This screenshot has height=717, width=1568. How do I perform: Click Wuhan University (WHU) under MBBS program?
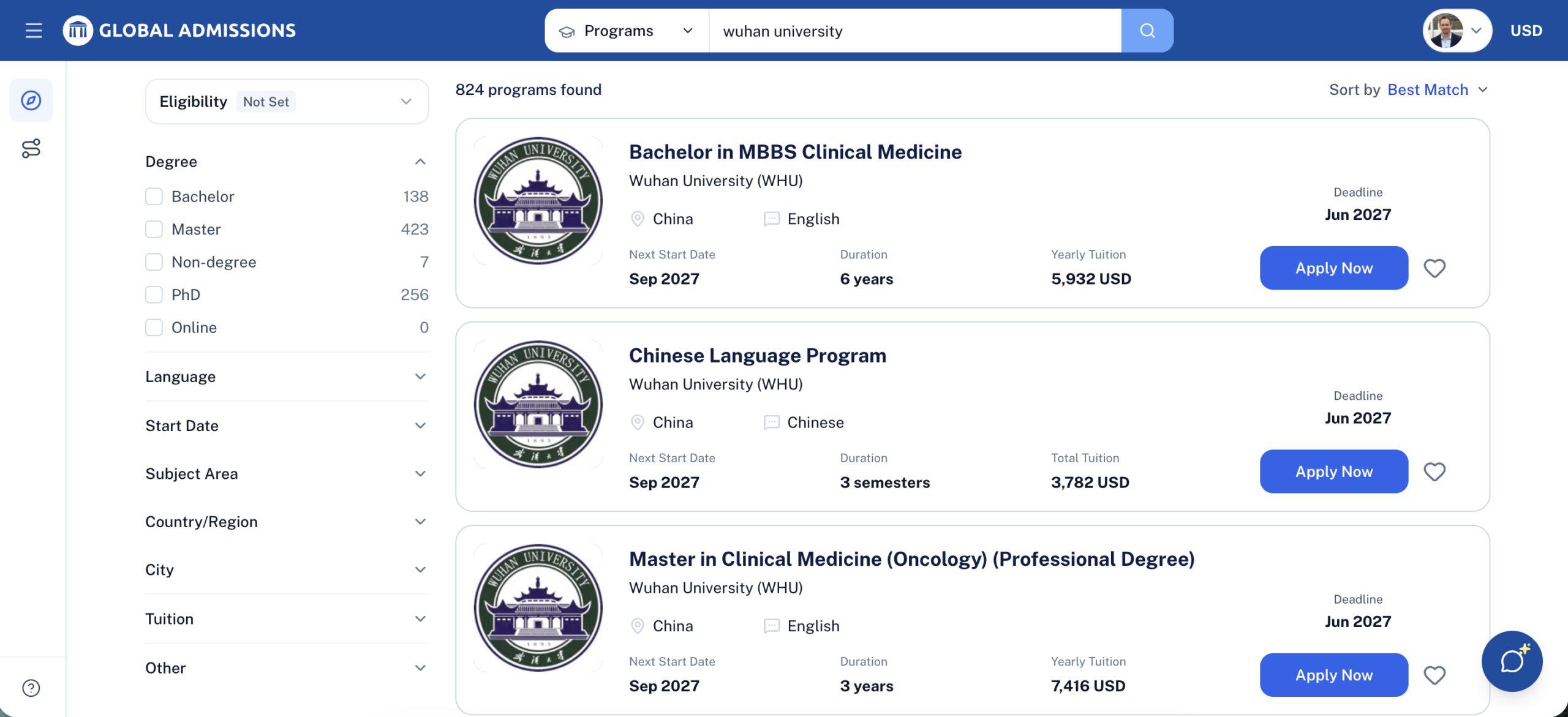pos(715,181)
